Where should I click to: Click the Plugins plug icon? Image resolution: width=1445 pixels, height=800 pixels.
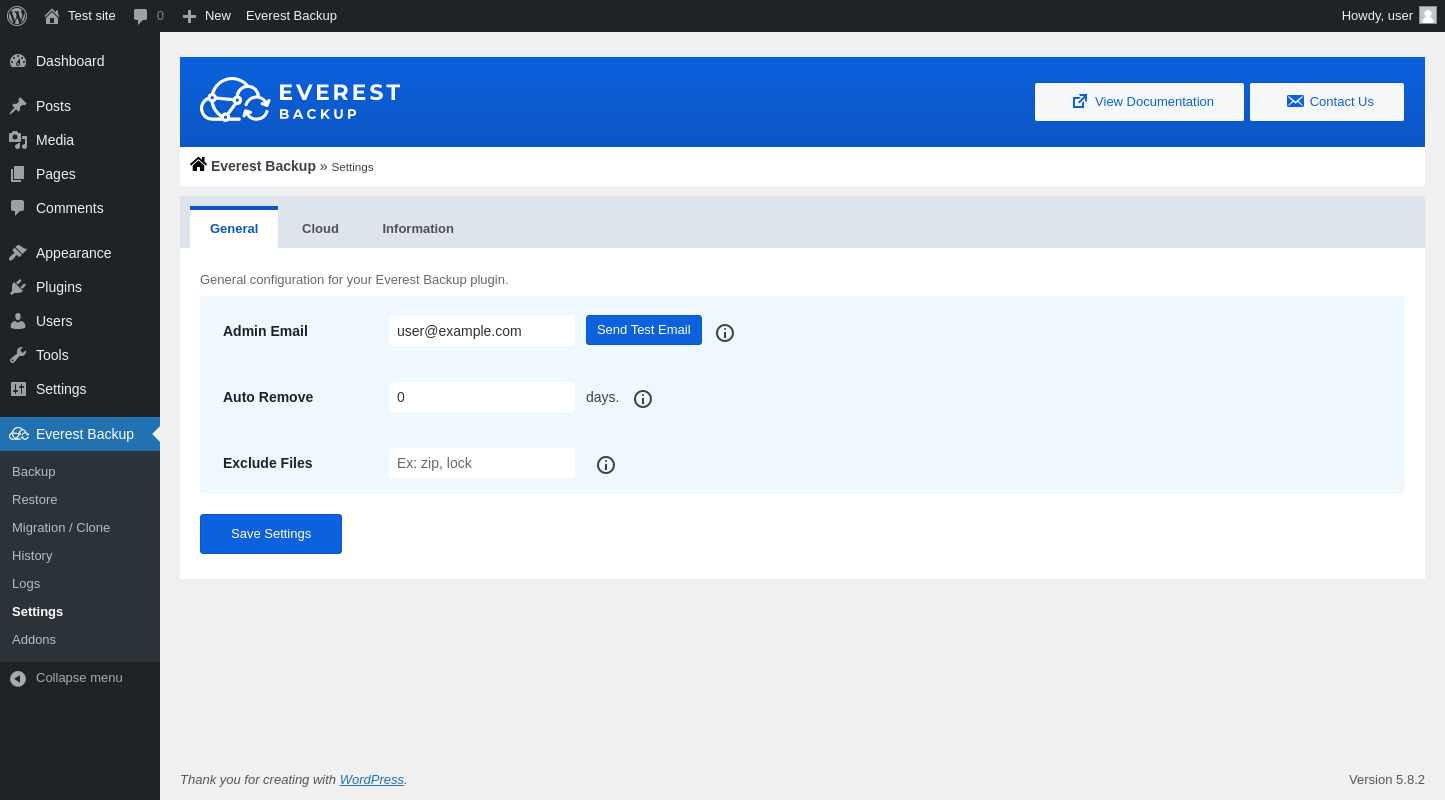(18, 287)
